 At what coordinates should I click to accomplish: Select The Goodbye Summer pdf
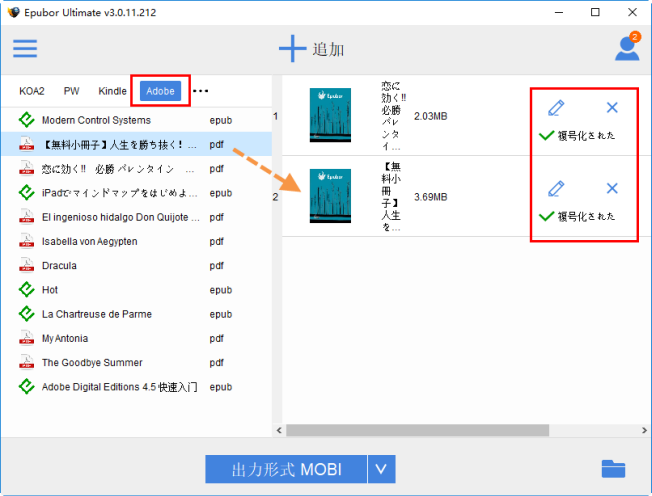pos(136,362)
